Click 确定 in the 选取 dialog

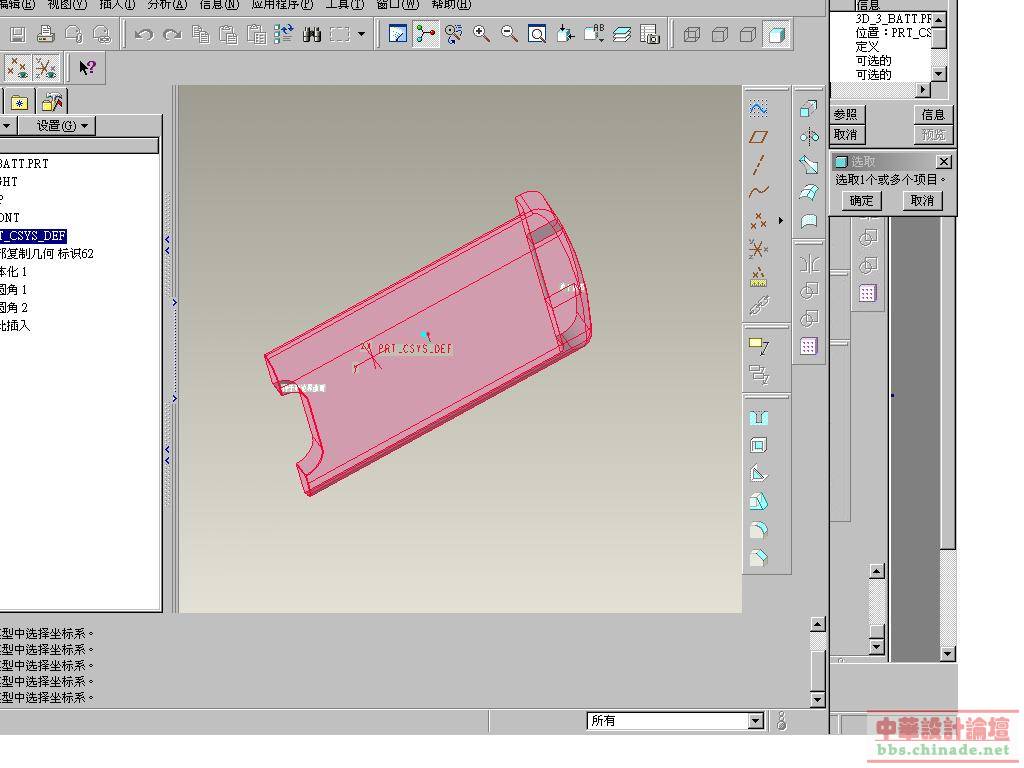click(862, 200)
